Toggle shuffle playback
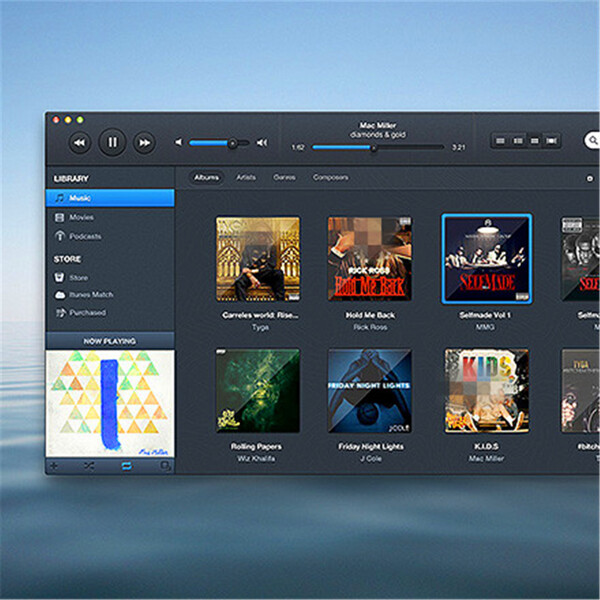Viewport: 600px width, 600px height. tap(89, 466)
